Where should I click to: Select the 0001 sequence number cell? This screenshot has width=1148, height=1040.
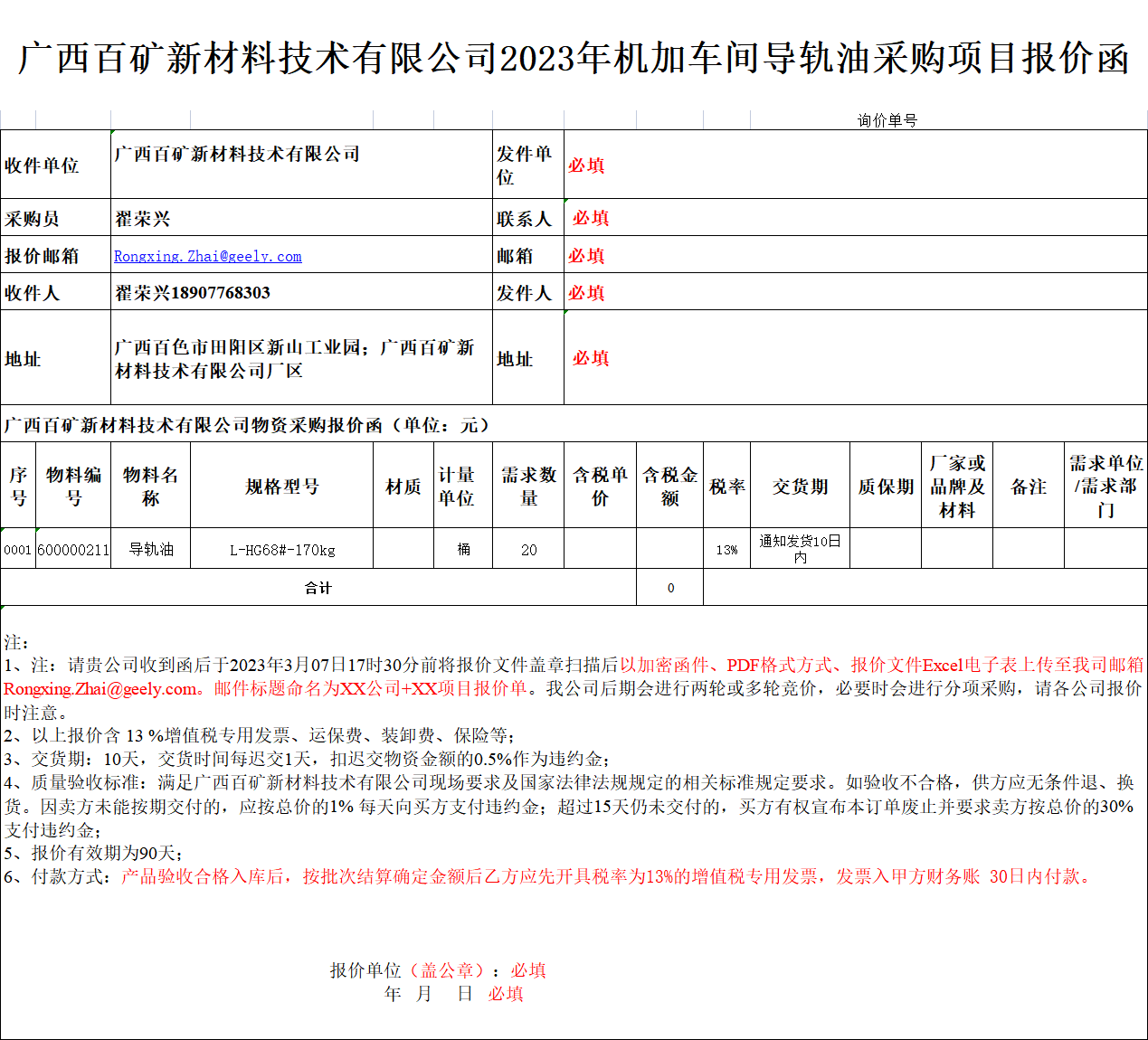[x=18, y=549]
